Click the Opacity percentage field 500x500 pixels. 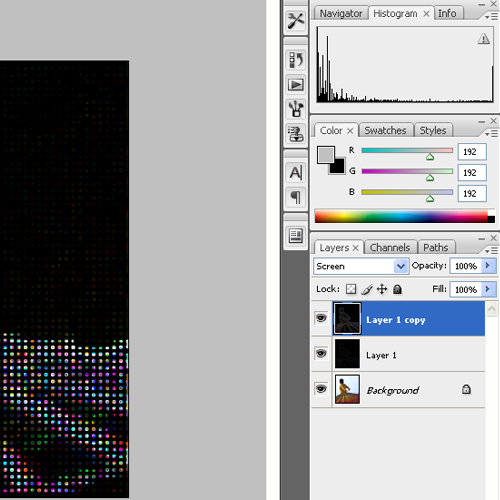(x=466, y=266)
